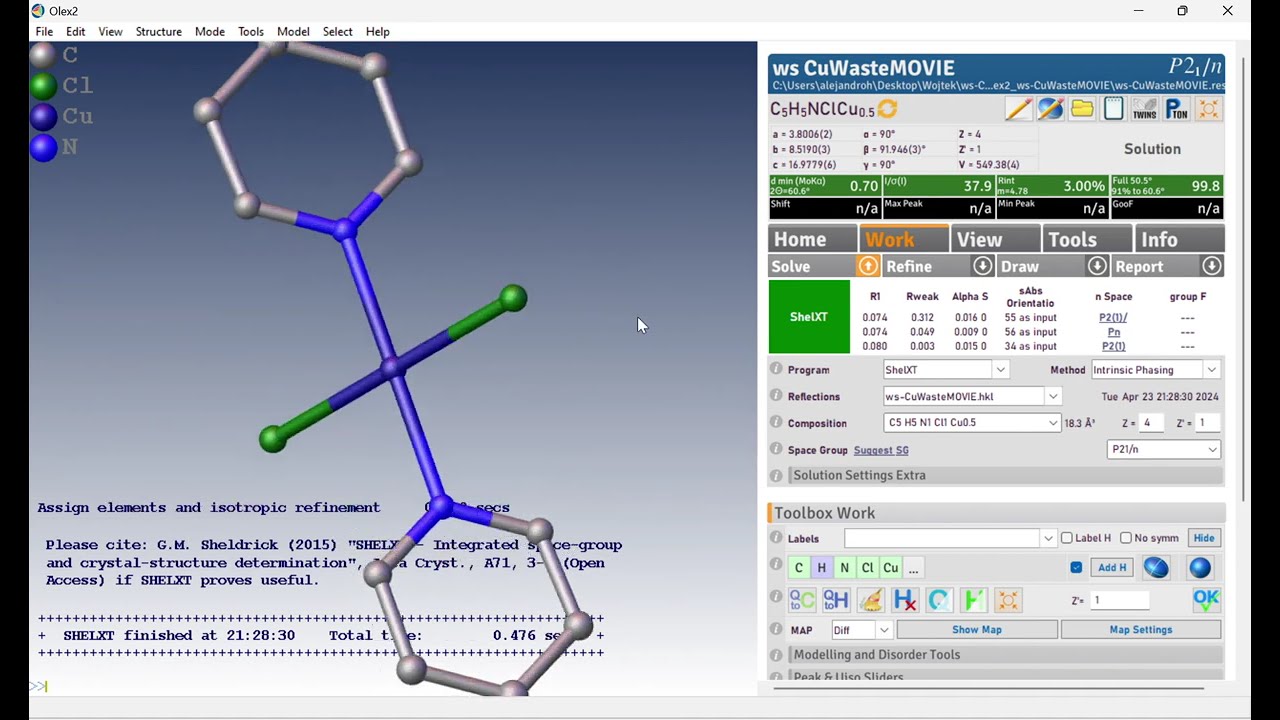Click the globe with pencil icon
Viewport: 1280px width, 720px height.
(1050, 109)
